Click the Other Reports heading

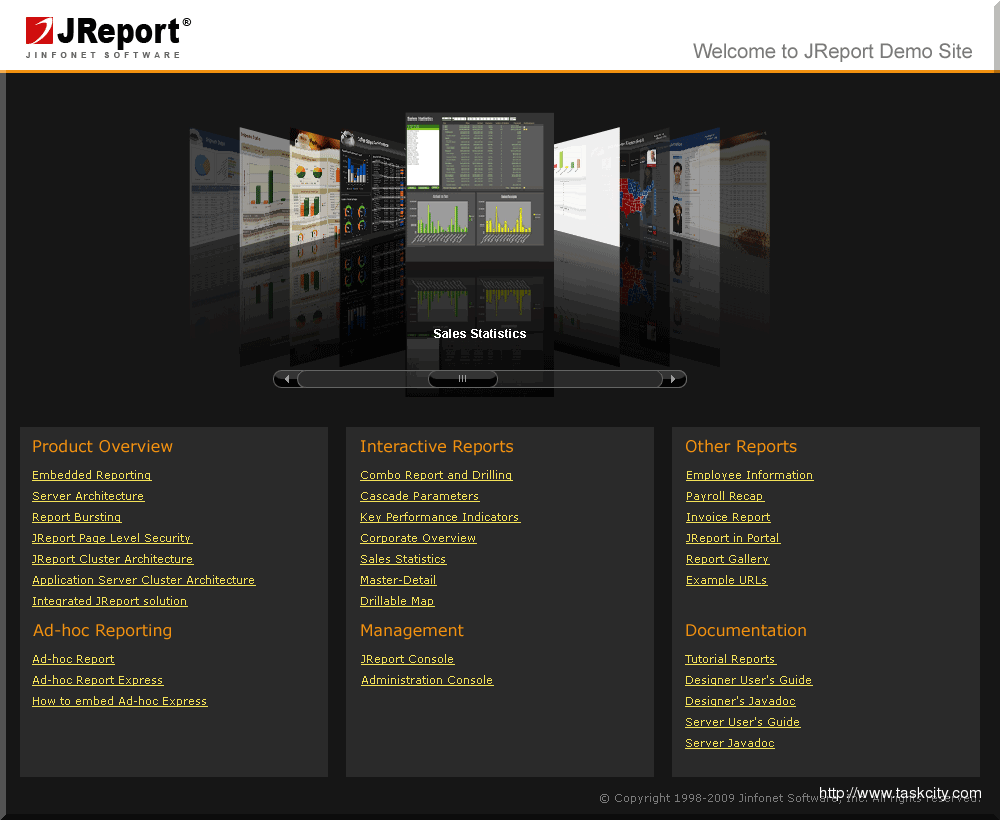point(741,446)
